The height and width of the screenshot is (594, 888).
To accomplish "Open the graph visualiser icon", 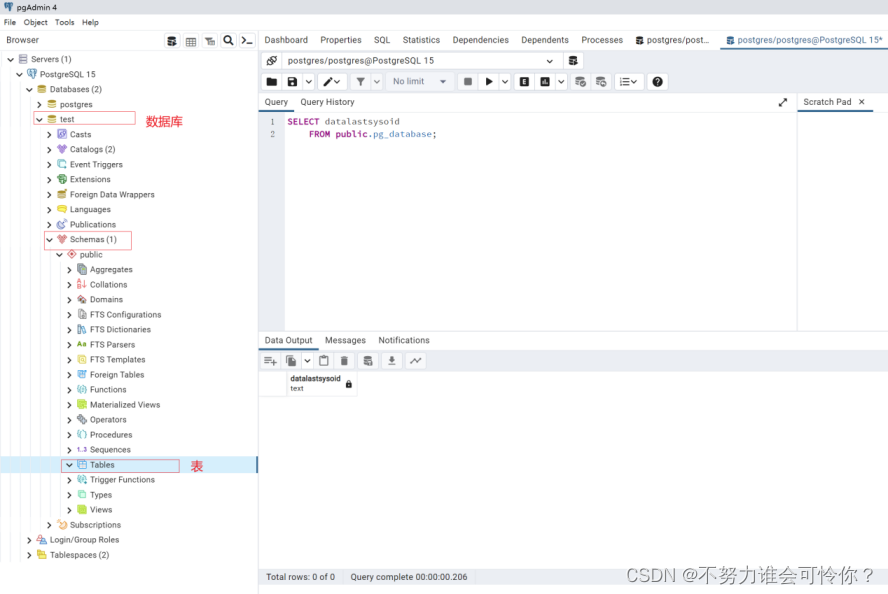I will tap(416, 360).
